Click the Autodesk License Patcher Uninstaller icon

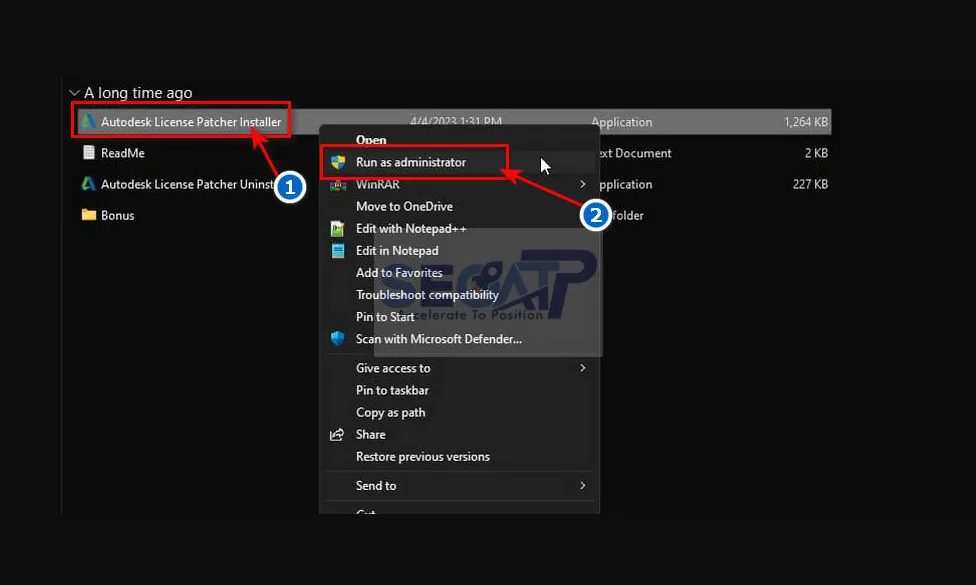click(x=89, y=184)
